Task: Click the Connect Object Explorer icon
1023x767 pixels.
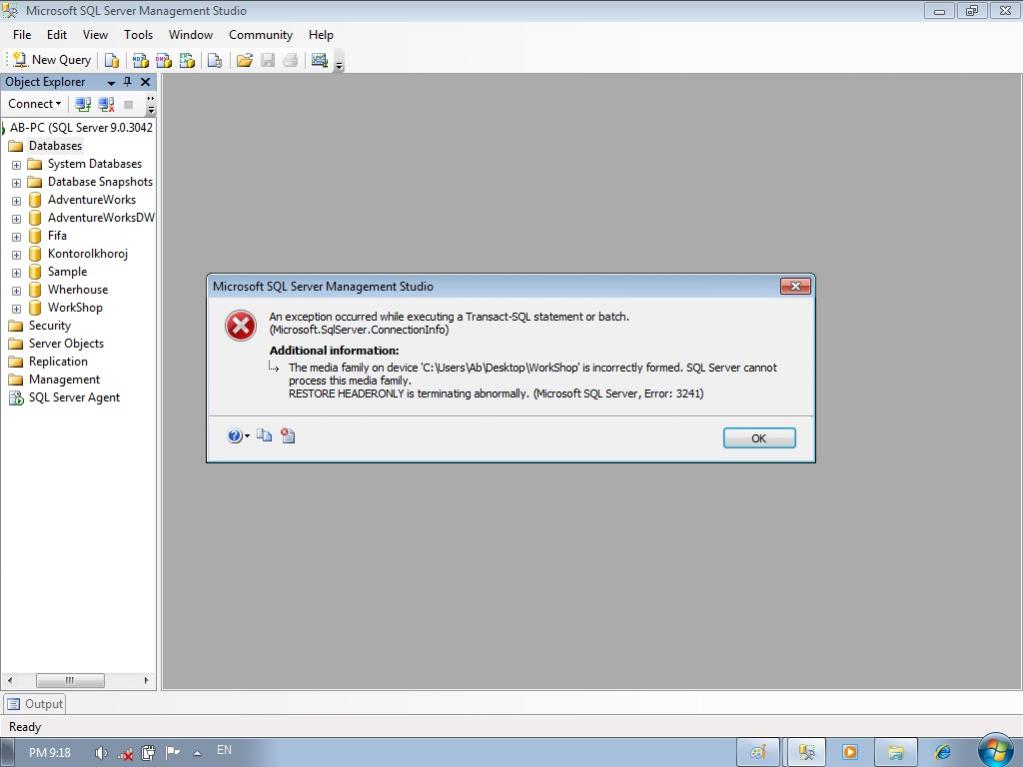Action: 83,104
